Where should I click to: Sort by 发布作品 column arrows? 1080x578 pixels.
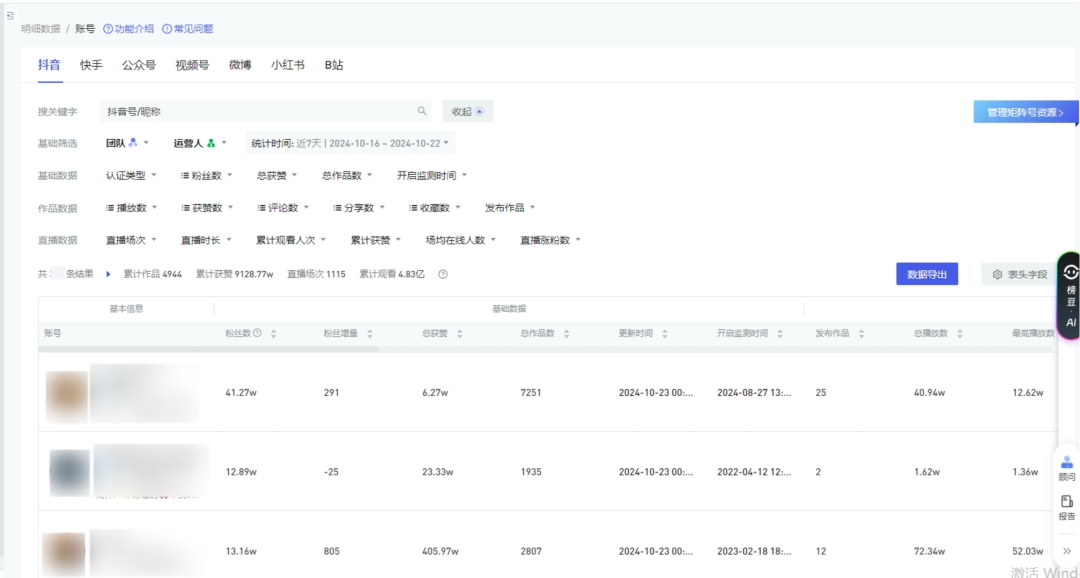tap(862, 333)
